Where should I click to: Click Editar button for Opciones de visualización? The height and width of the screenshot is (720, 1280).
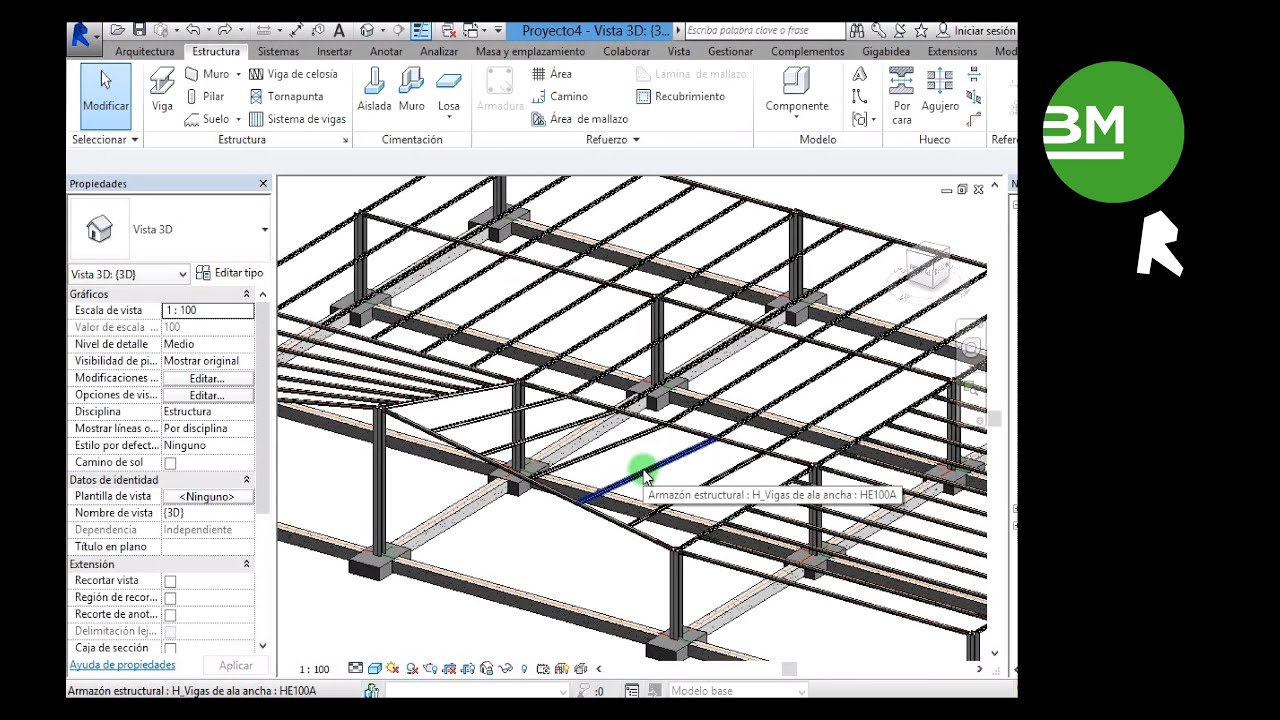(208, 395)
